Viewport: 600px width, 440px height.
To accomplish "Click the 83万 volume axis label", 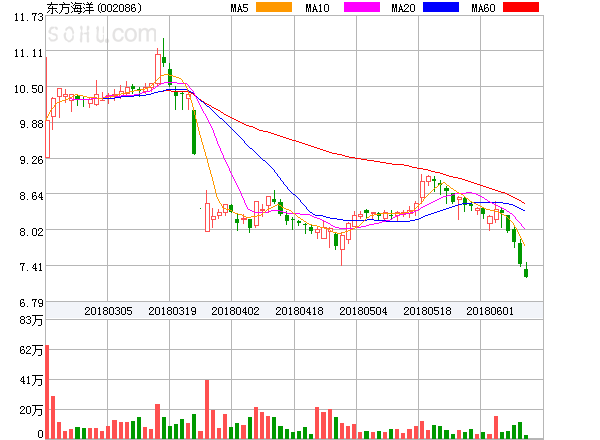I will pos(31,320).
